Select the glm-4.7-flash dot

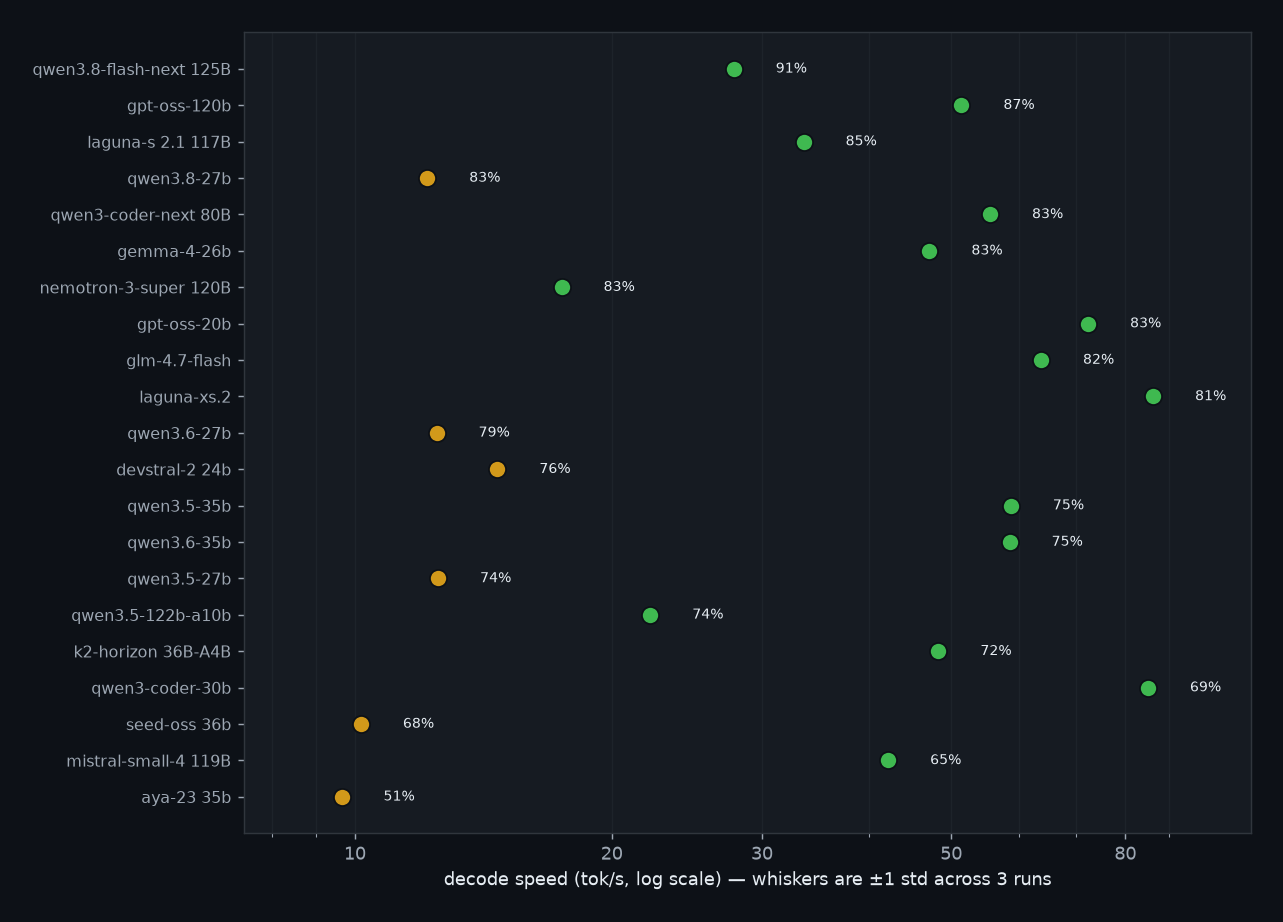pos(1041,360)
